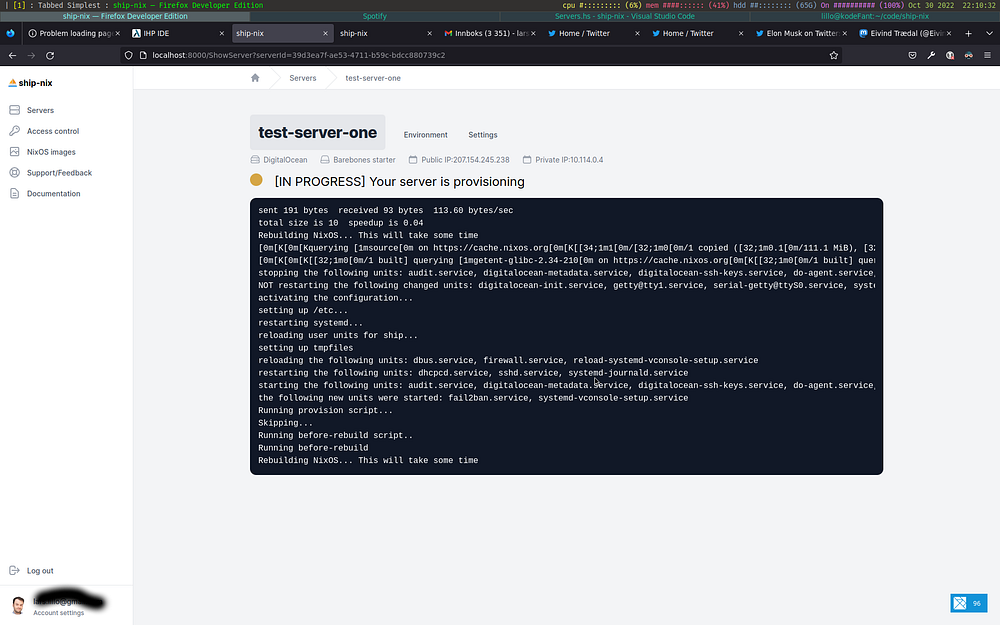Image resolution: width=1000 pixels, height=625 pixels.
Task: Click the yellow provisioning status dot
Action: pyautogui.click(x=256, y=180)
